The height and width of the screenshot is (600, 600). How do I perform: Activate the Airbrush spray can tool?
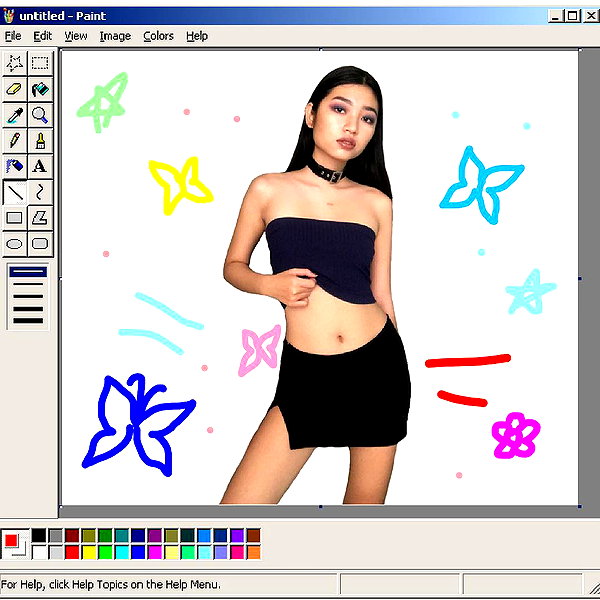[x=15, y=166]
